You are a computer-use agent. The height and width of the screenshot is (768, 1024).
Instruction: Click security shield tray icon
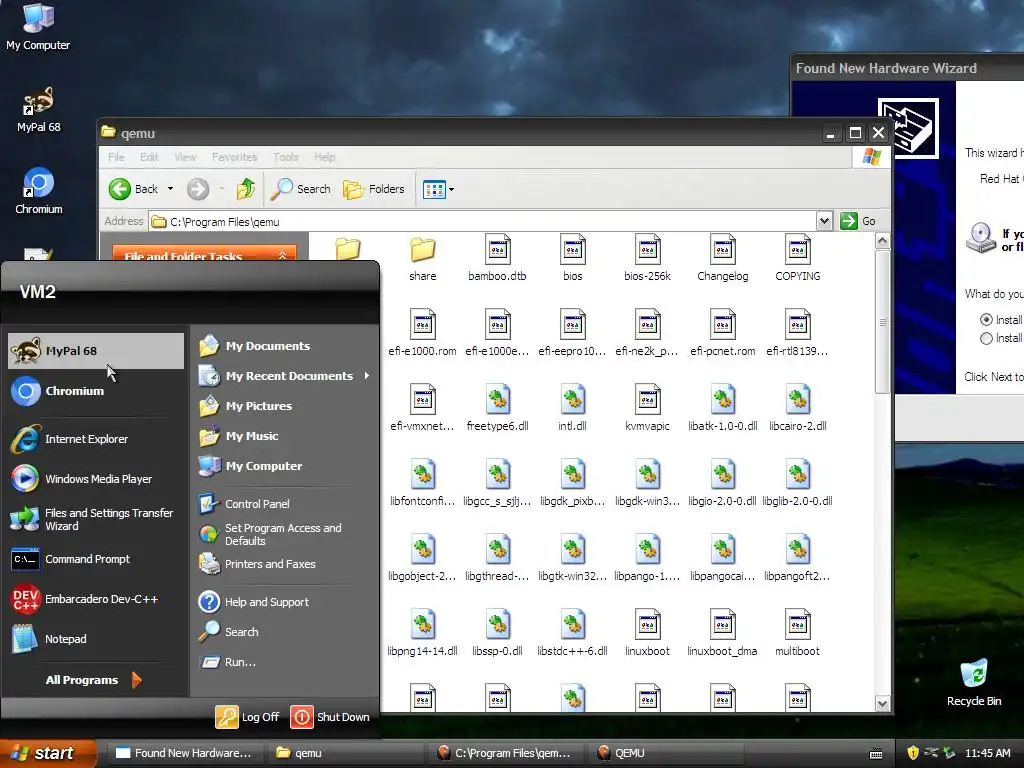[x=913, y=753]
